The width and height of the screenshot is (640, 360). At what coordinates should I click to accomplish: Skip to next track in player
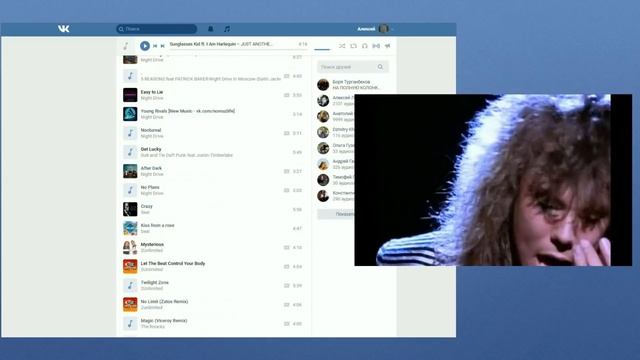162,46
